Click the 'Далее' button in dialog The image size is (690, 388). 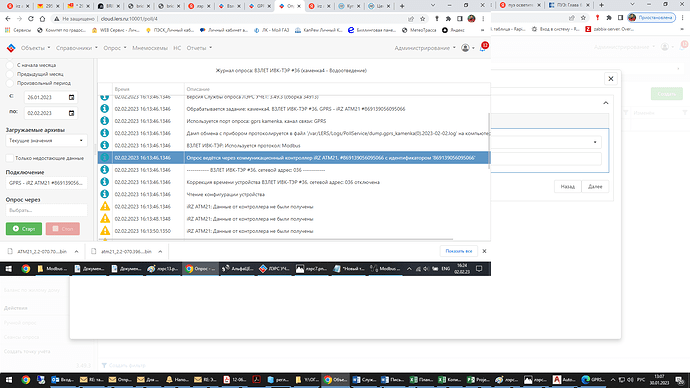(x=595, y=187)
